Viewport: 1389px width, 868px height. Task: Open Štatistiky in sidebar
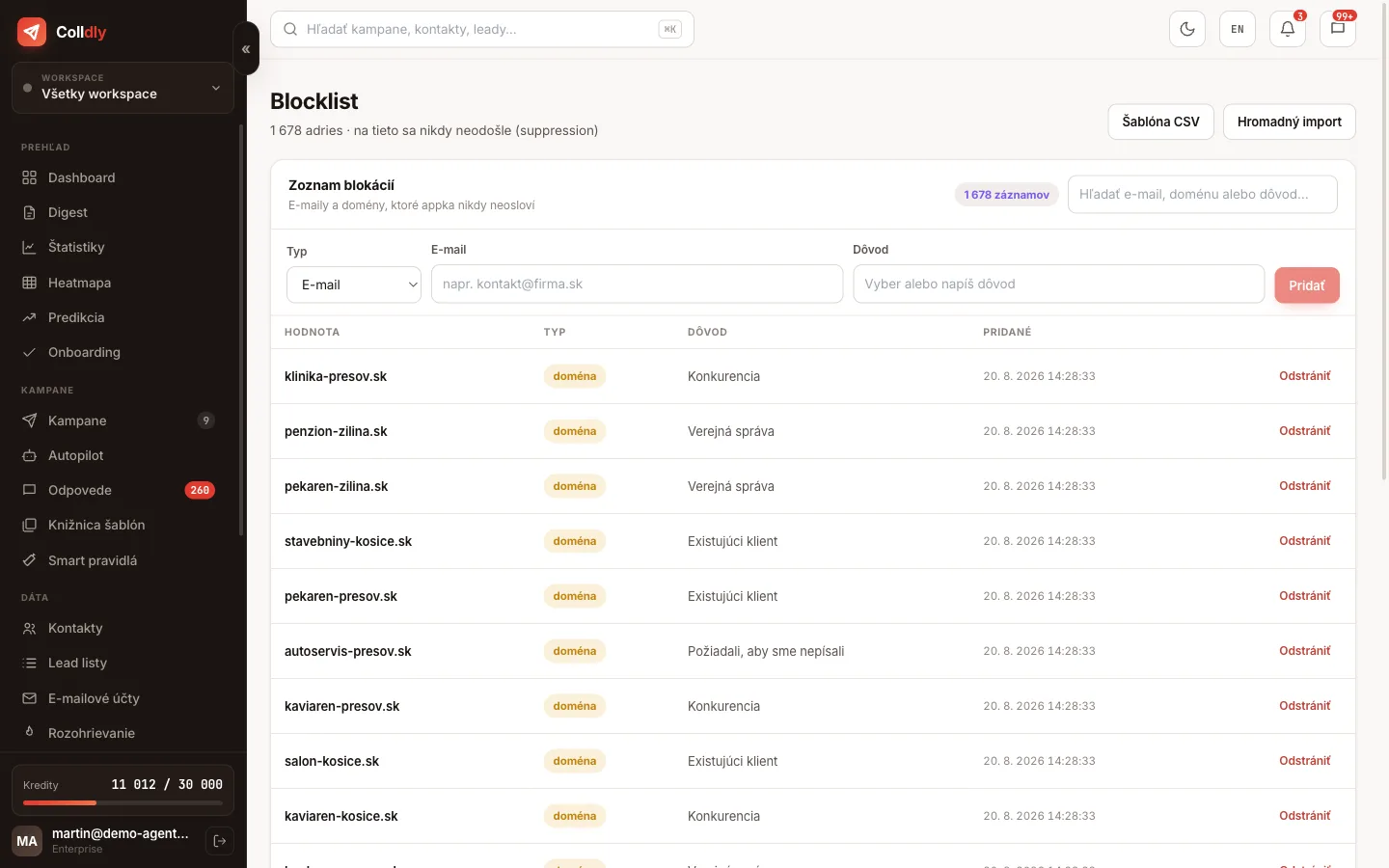[x=122, y=247]
